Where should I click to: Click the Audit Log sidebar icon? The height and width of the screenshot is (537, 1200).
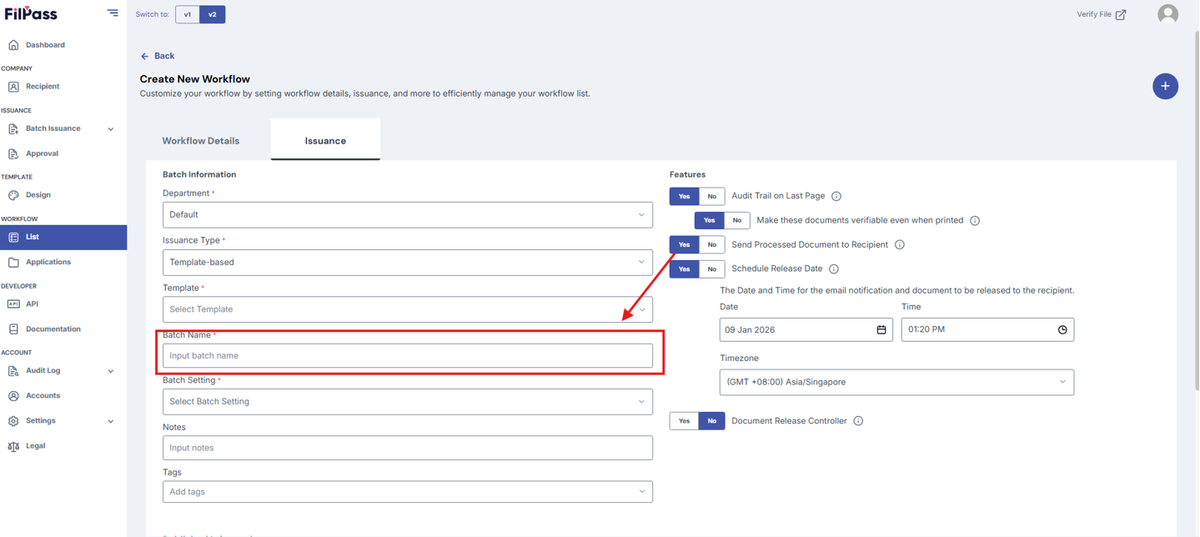point(13,371)
